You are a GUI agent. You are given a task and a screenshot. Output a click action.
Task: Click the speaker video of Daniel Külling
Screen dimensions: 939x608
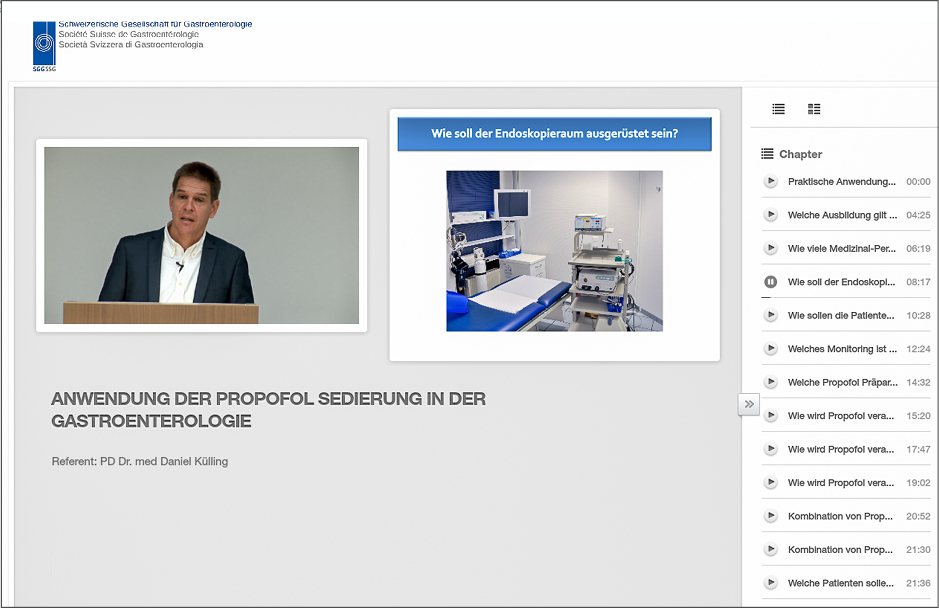201,236
